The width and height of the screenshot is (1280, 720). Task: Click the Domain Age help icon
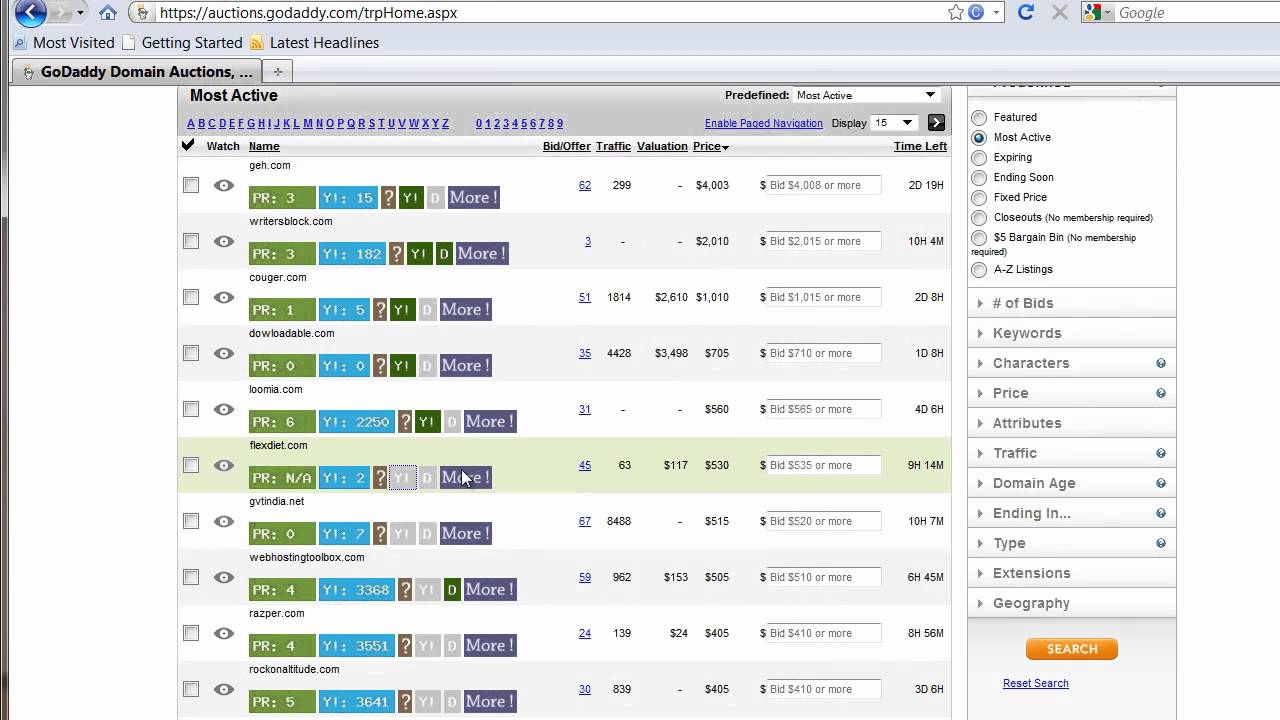(1161, 483)
